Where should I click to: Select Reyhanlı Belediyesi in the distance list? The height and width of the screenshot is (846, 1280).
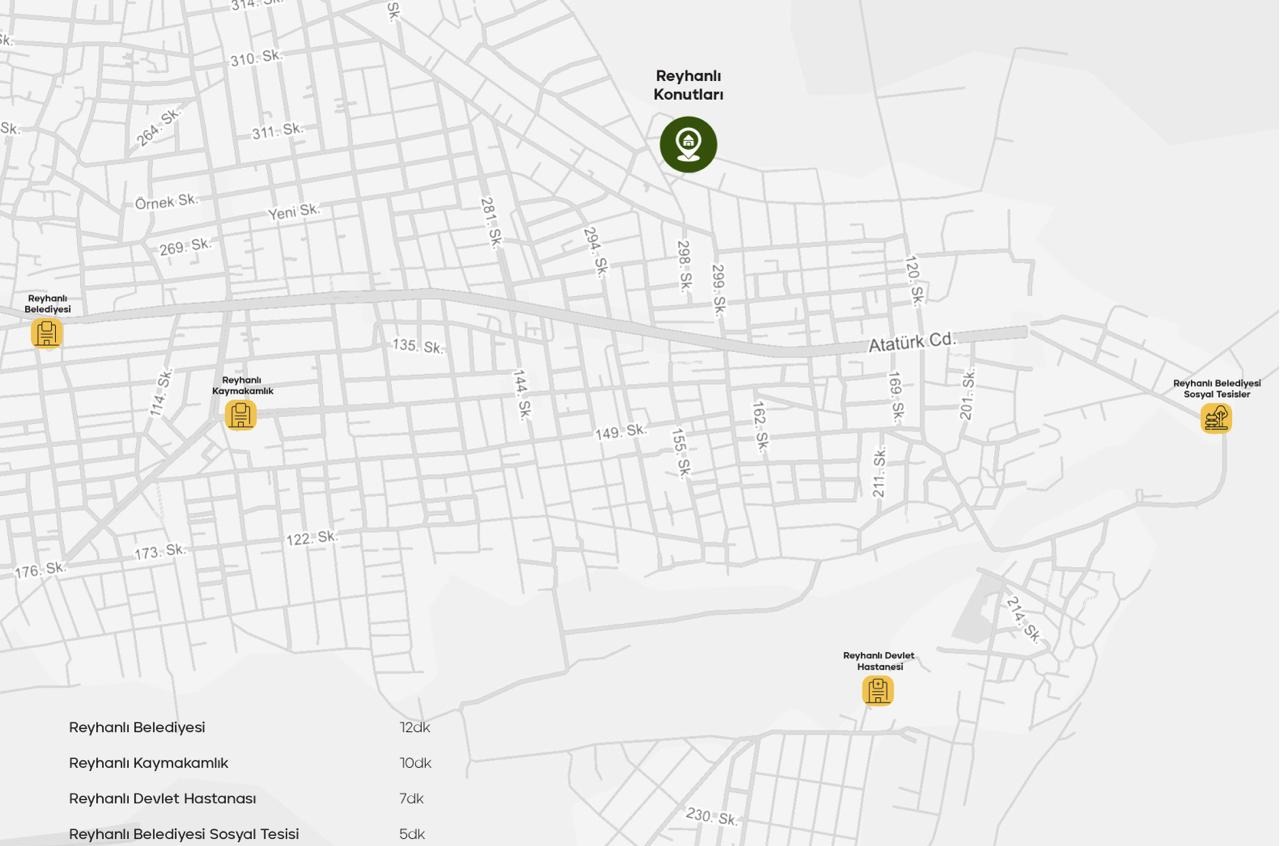pyautogui.click(x=137, y=727)
